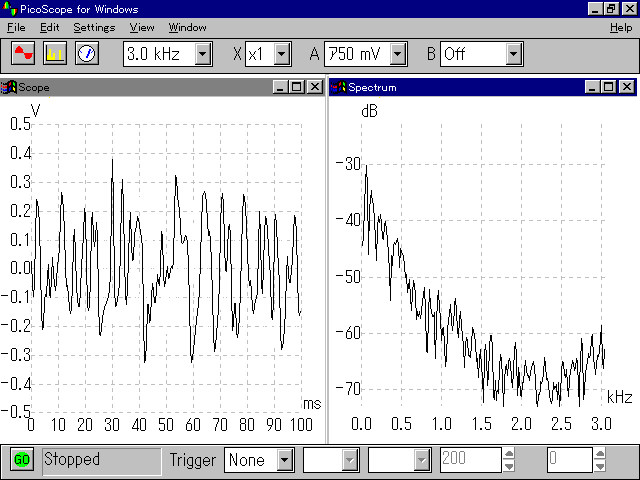Open a new Scope view via red waveform icon
Viewport: 640px width, 480px height.
click(x=23, y=53)
